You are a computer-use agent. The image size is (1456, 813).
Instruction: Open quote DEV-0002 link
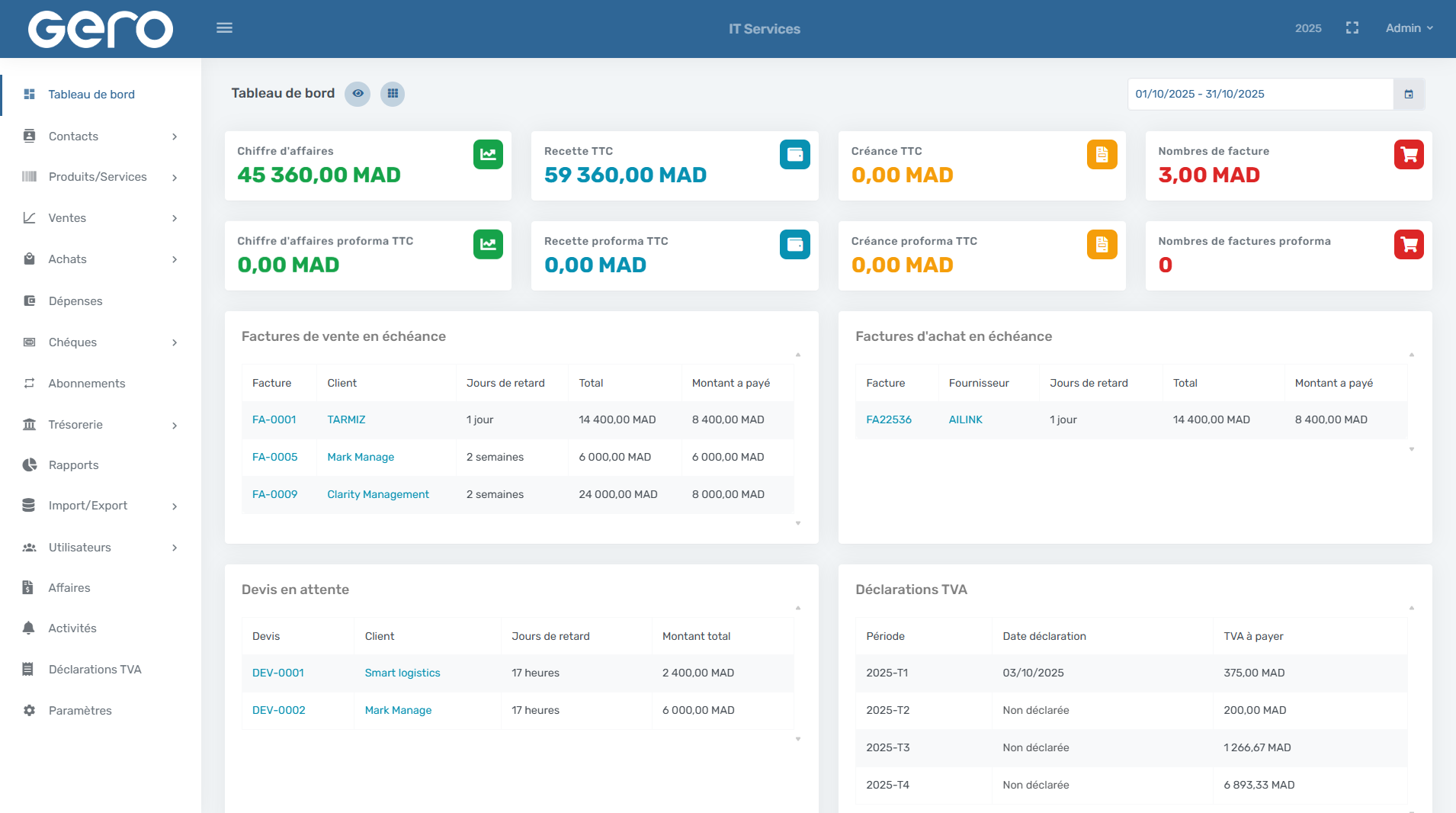click(x=278, y=710)
